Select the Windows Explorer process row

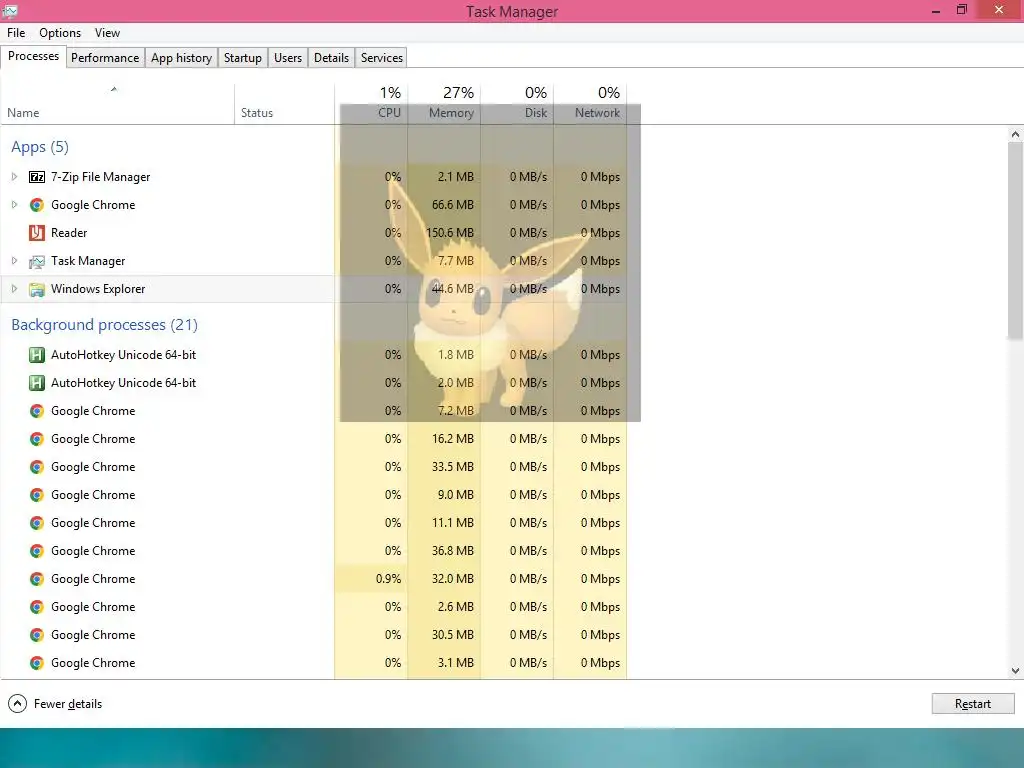313,289
